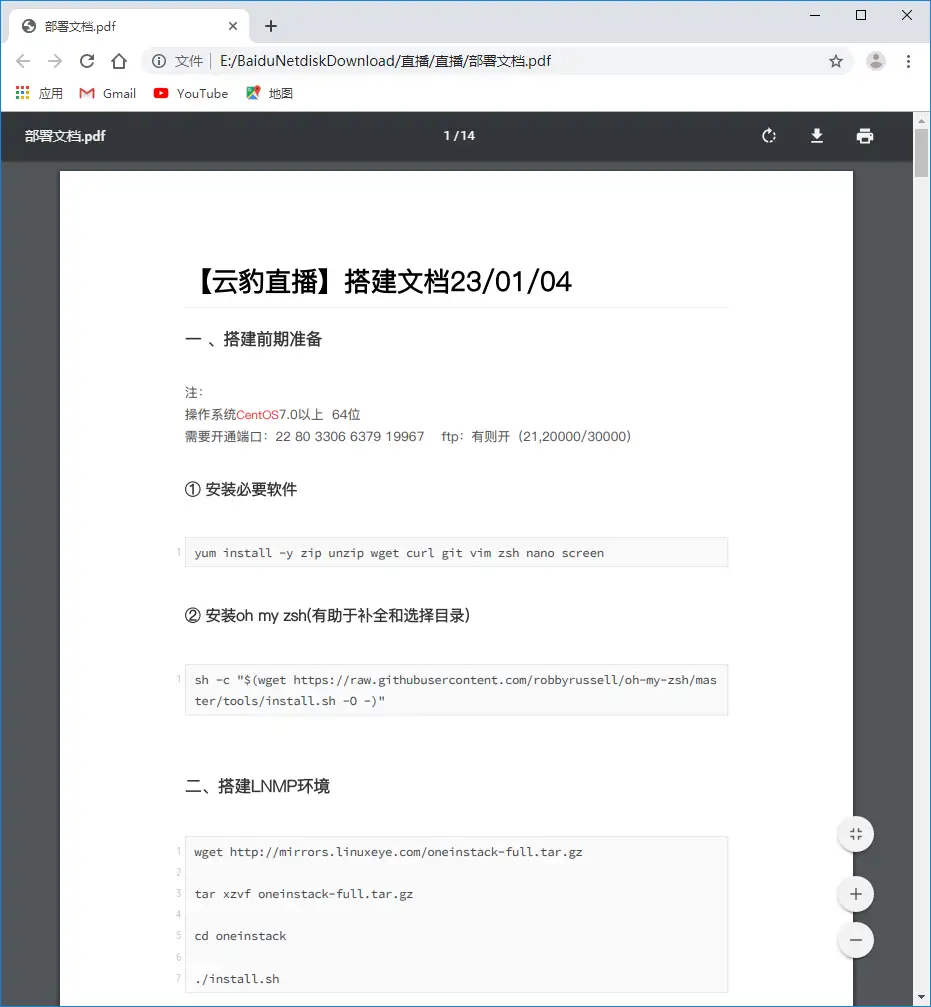Select the 部署文档.pdf tab
The width and height of the screenshot is (931, 1007).
[x=120, y=25]
